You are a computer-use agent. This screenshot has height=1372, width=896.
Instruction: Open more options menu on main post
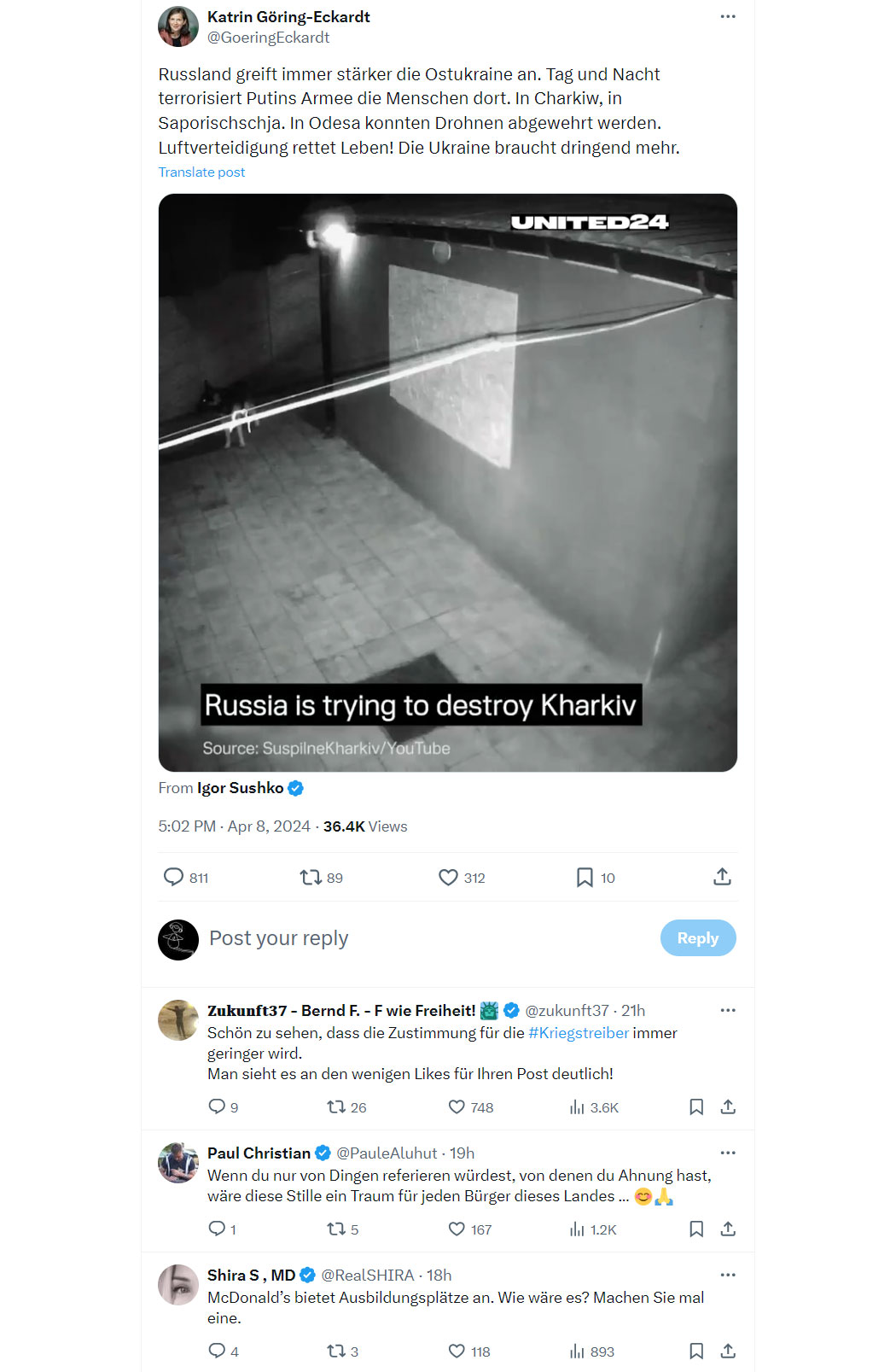728,16
